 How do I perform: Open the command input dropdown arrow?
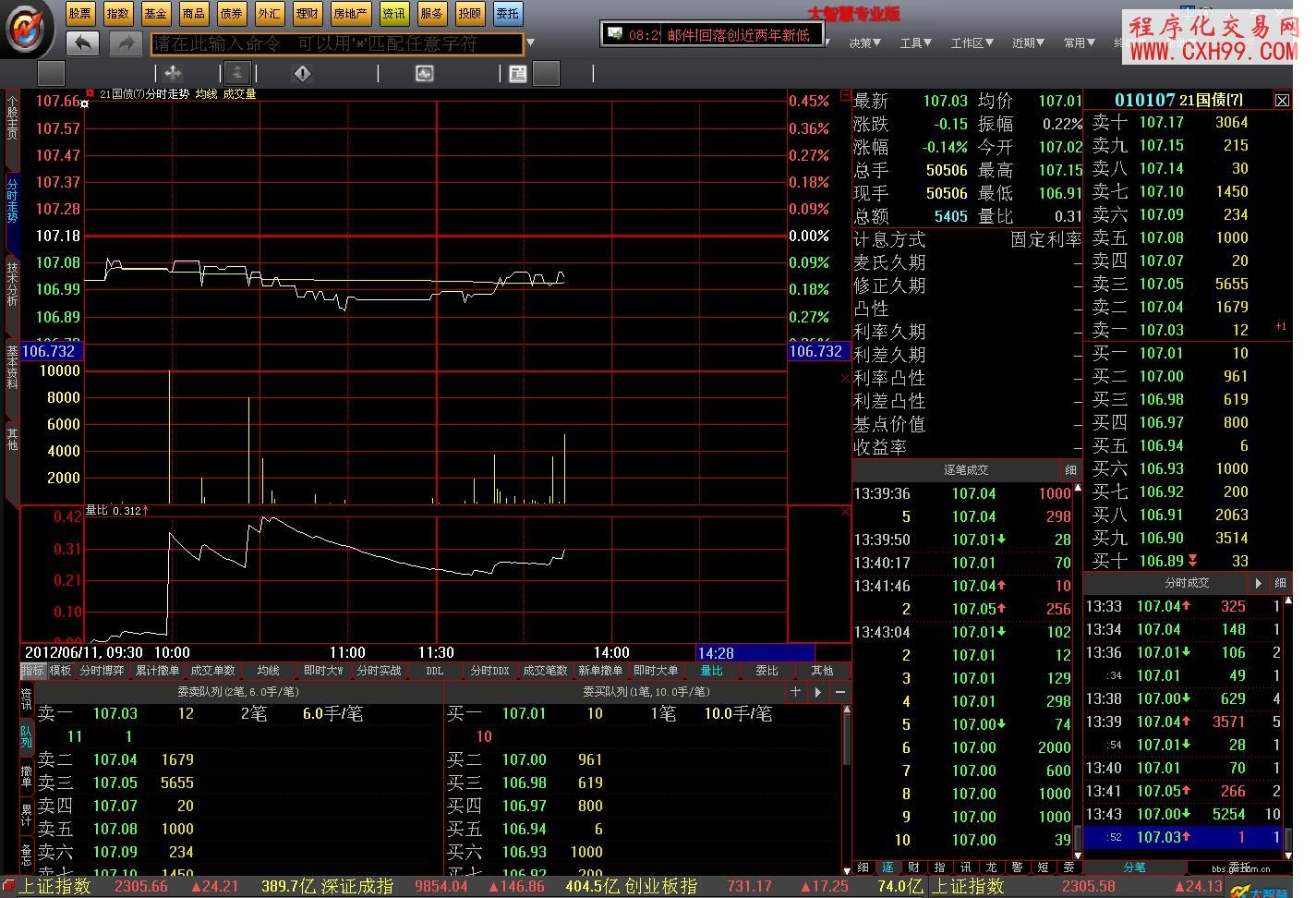[x=530, y=43]
